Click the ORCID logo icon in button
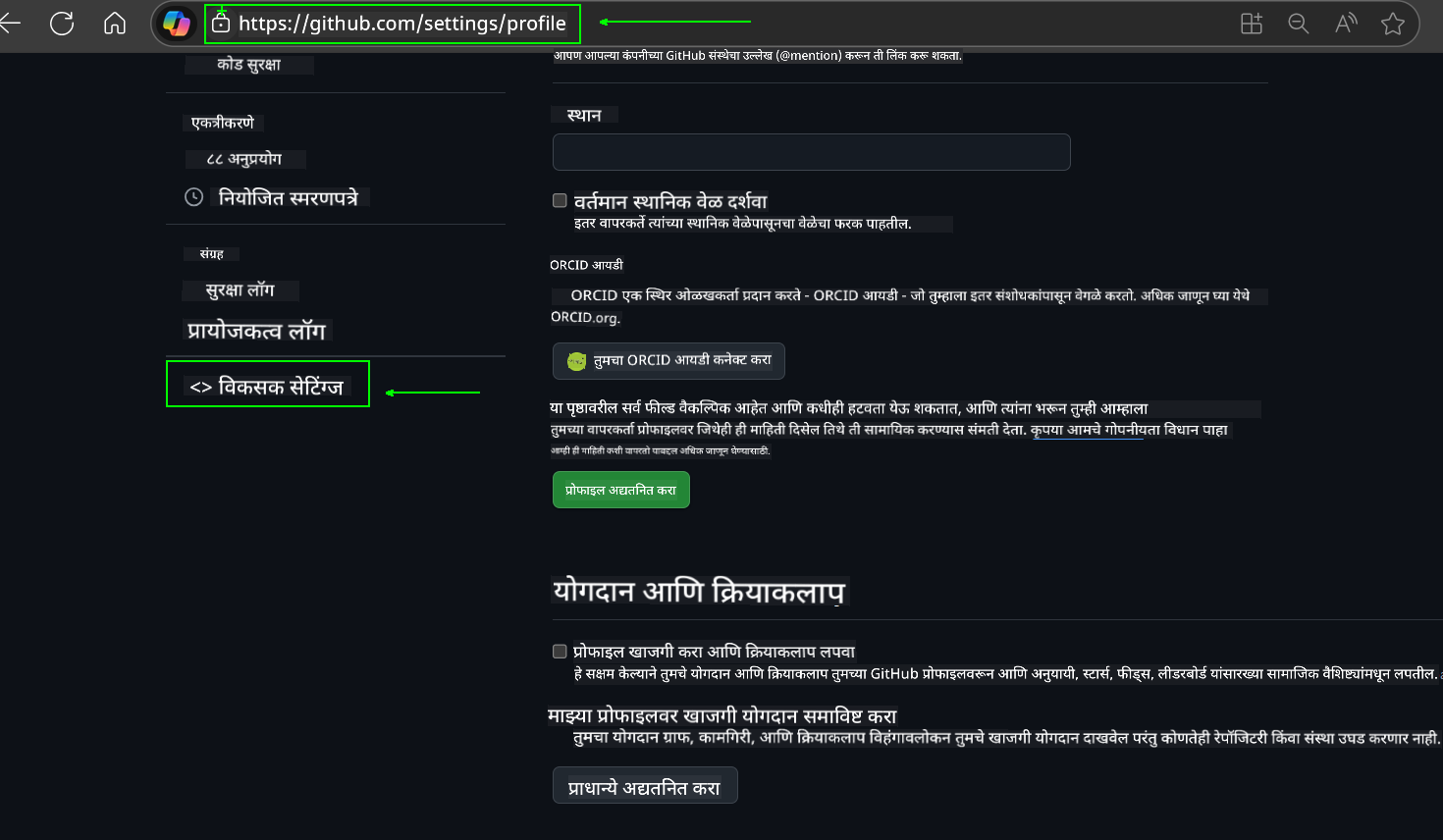 click(576, 361)
